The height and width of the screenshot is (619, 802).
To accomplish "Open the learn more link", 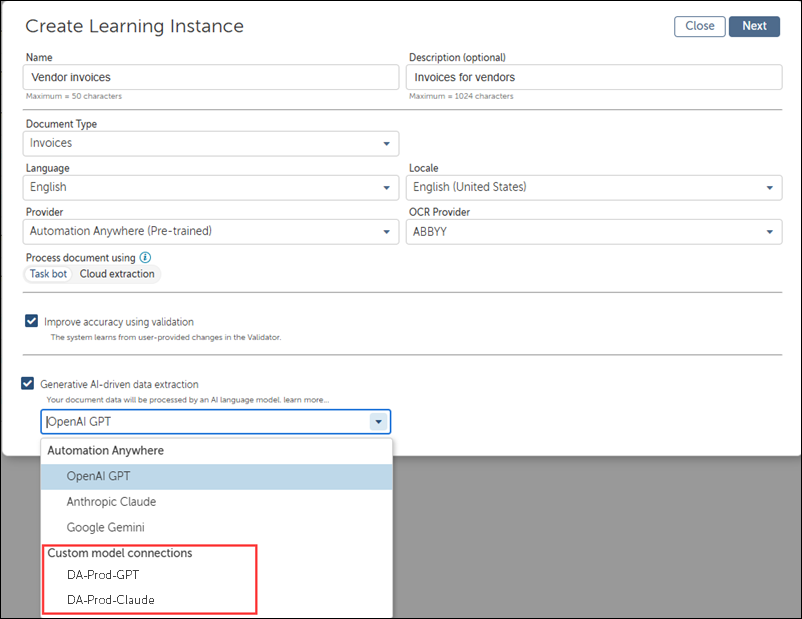I will (x=306, y=400).
